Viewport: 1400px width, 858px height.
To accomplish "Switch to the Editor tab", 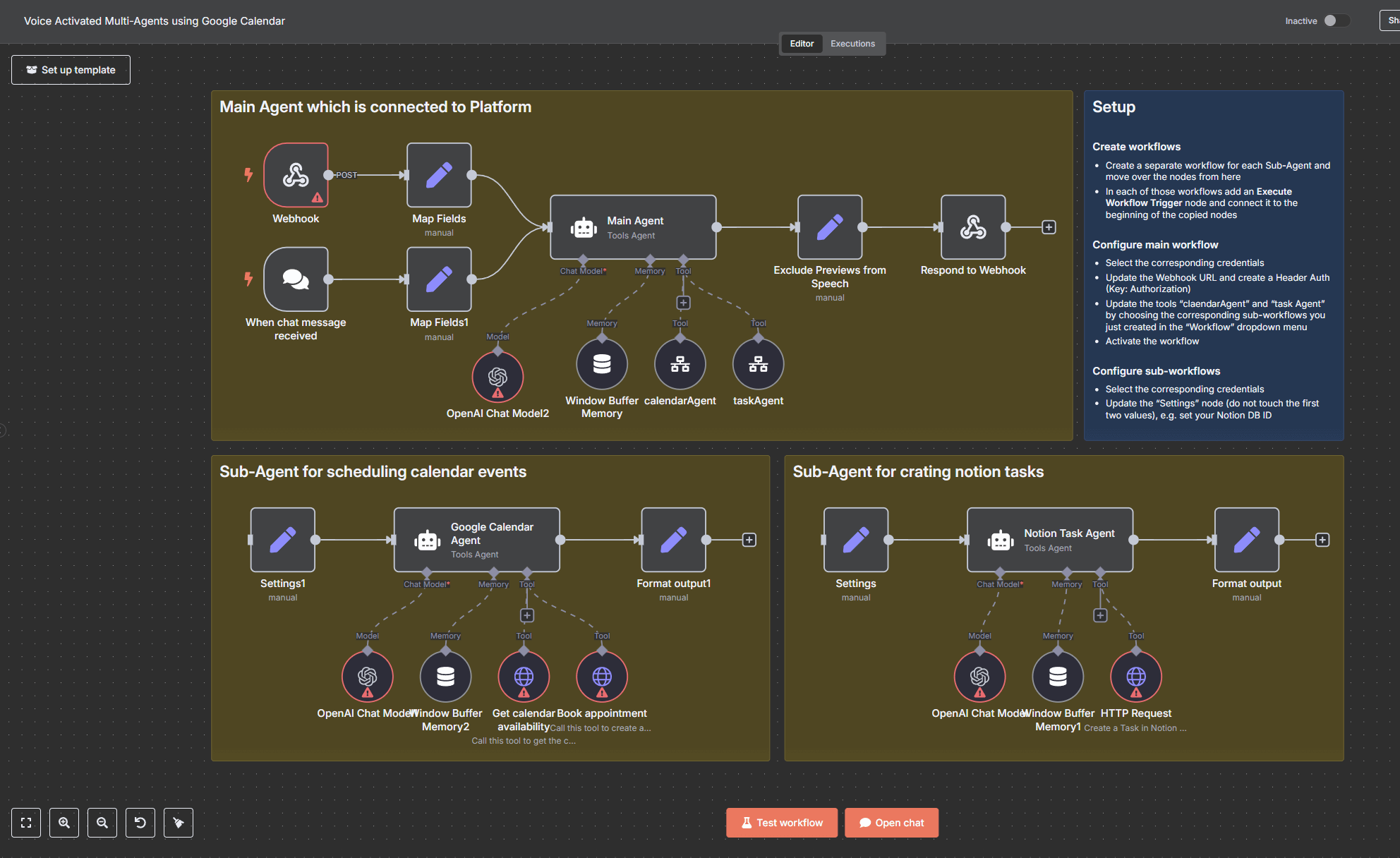I will click(802, 44).
